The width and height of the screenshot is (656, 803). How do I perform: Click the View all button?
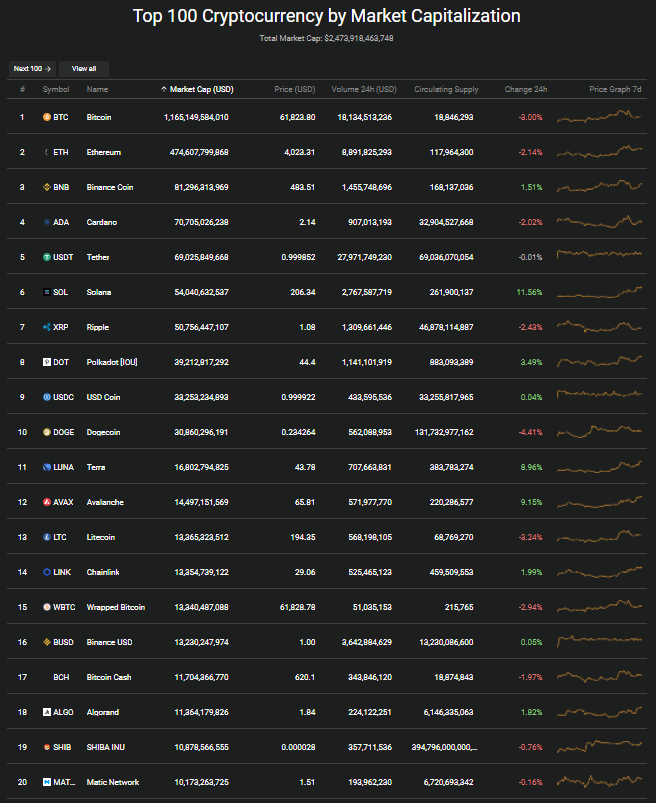[x=83, y=69]
